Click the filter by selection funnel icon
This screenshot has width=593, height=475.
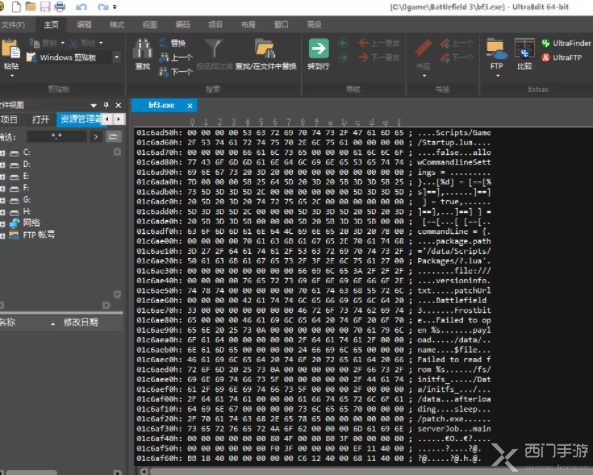pyautogui.click(x=214, y=49)
